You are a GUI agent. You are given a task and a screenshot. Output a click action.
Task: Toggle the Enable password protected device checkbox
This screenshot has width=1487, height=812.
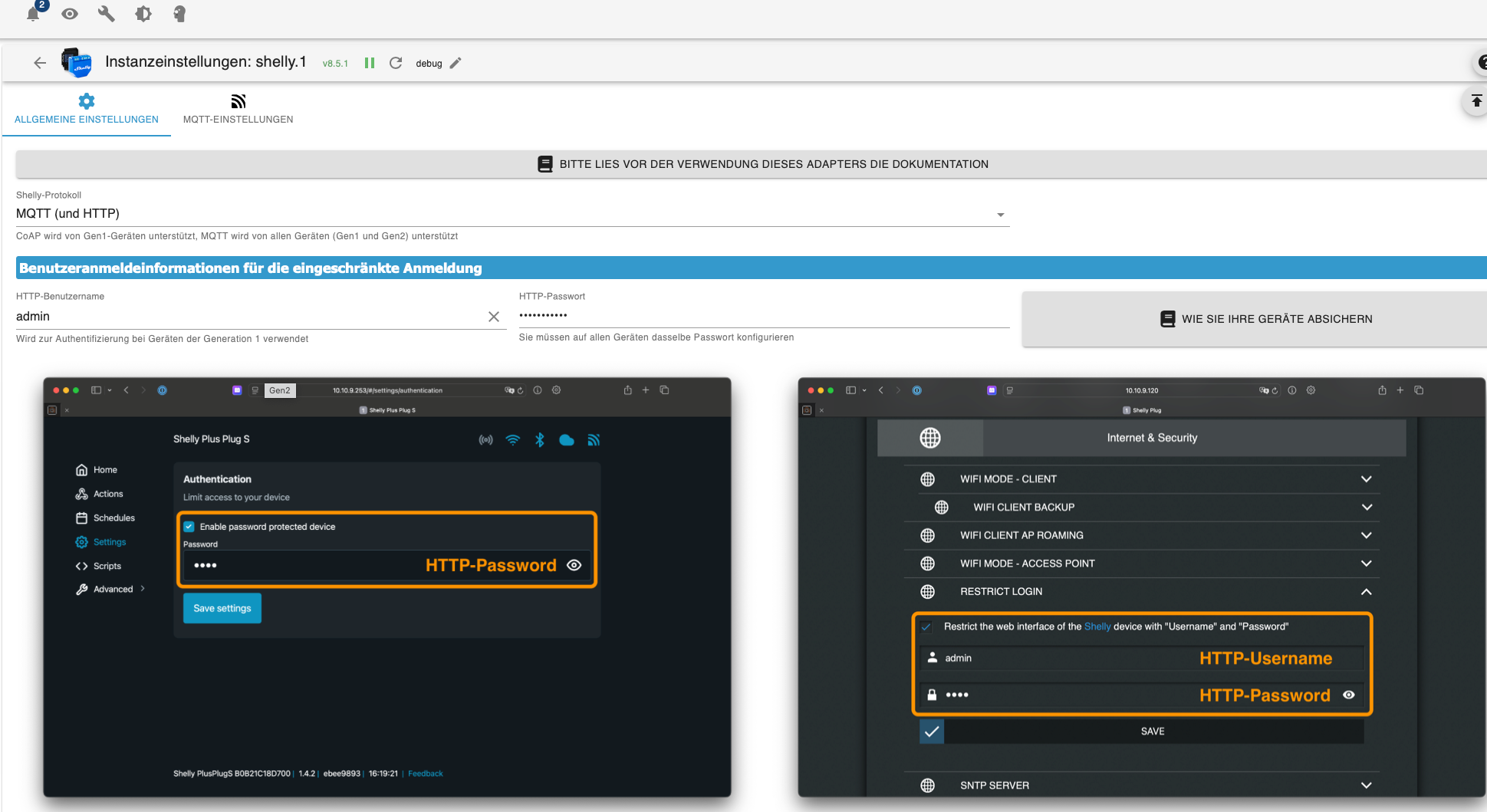189,527
